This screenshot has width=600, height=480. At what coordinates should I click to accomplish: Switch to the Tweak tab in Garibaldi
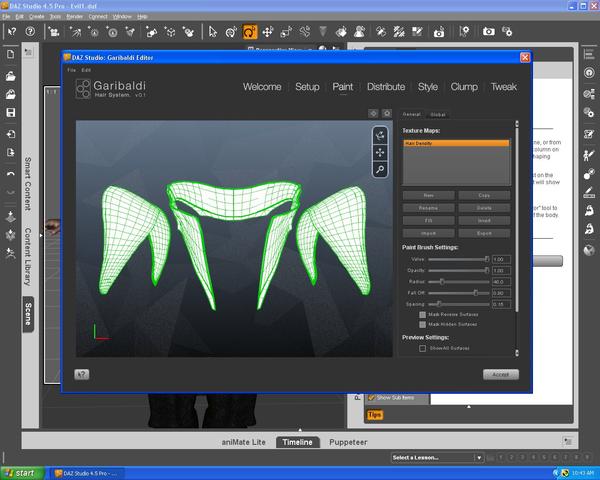coord(504,87)
